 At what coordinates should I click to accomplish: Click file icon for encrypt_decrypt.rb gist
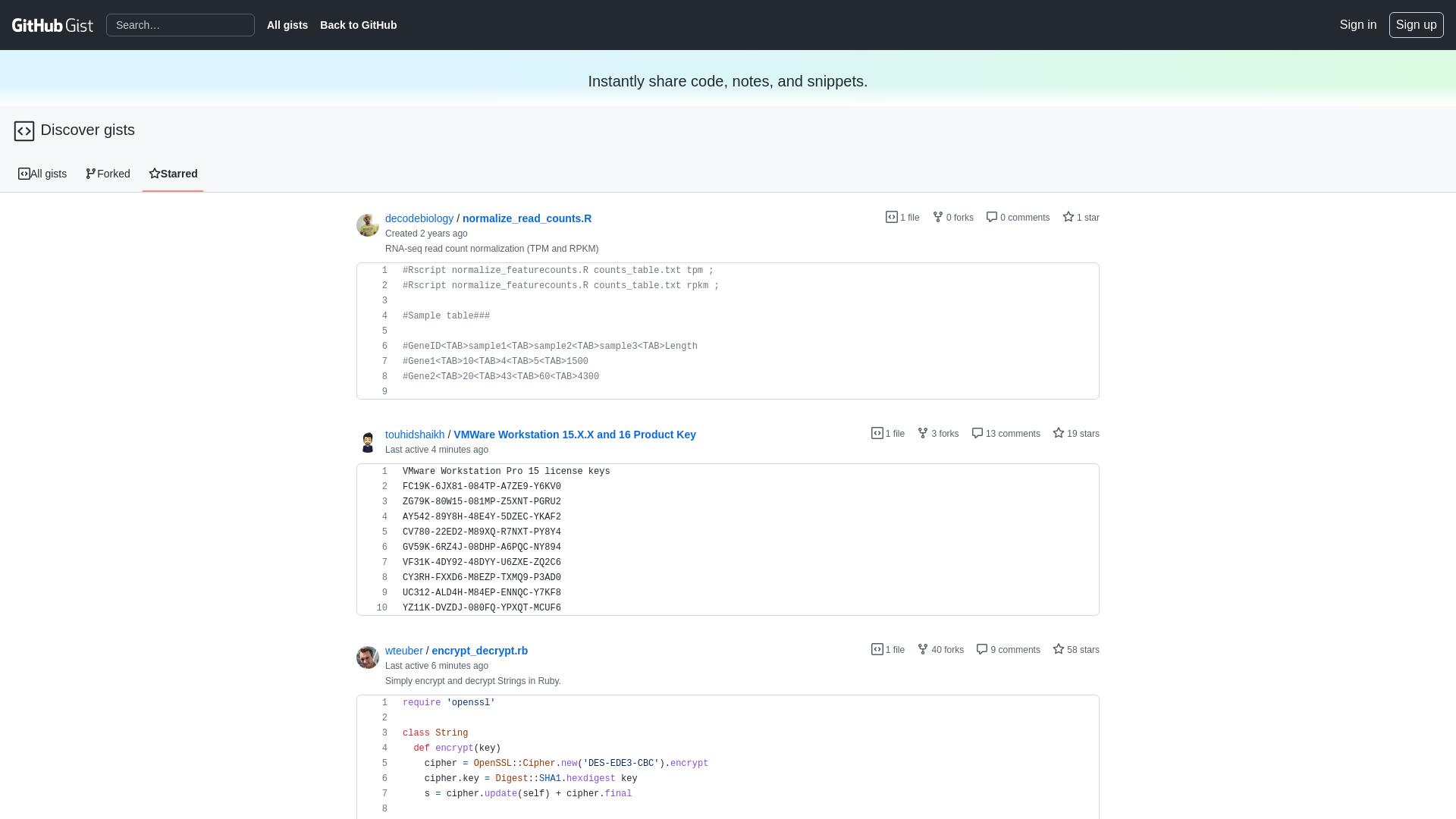877,649
